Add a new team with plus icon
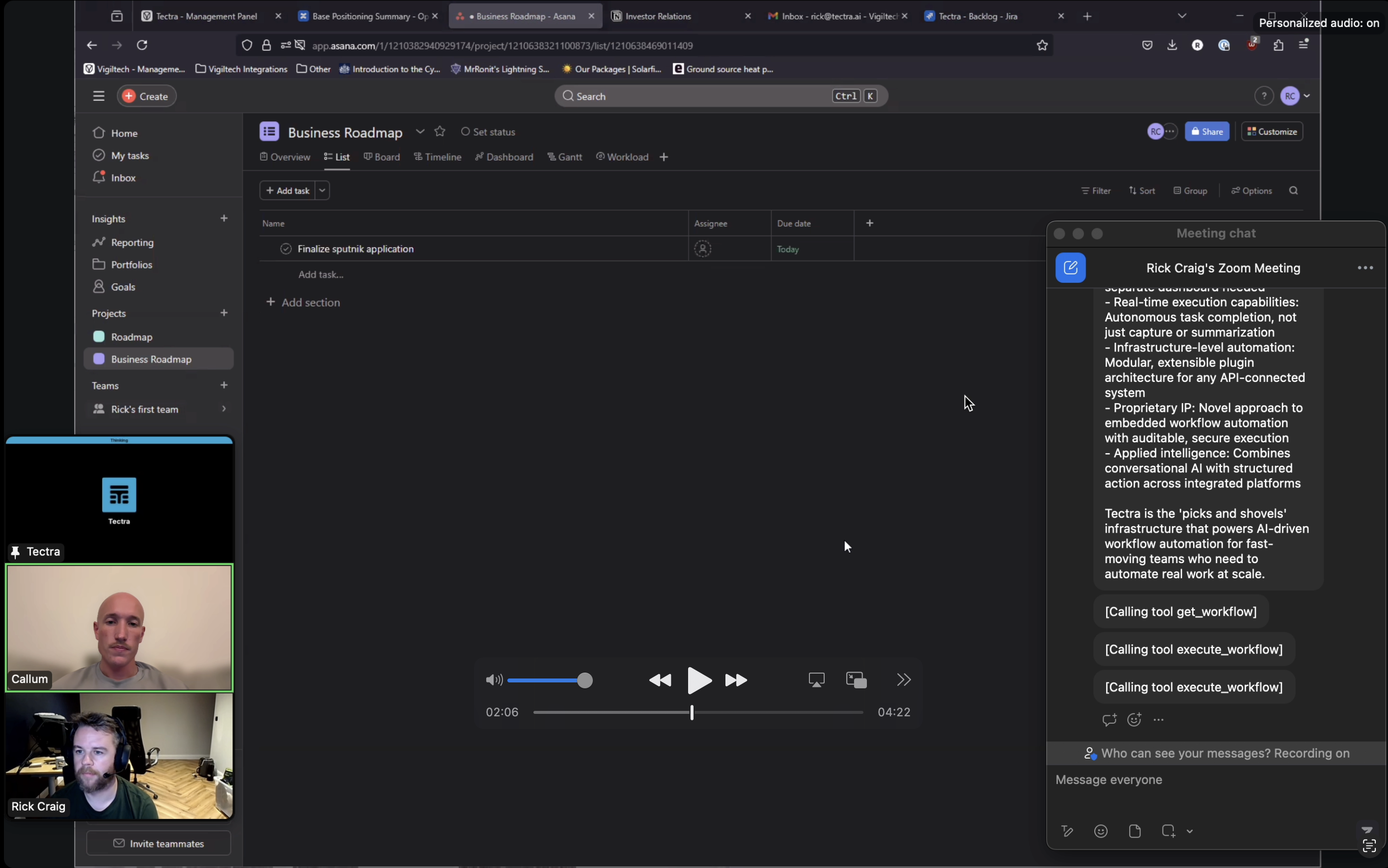The height and width of the screenshot is (868, 1388). coord(224,385)
